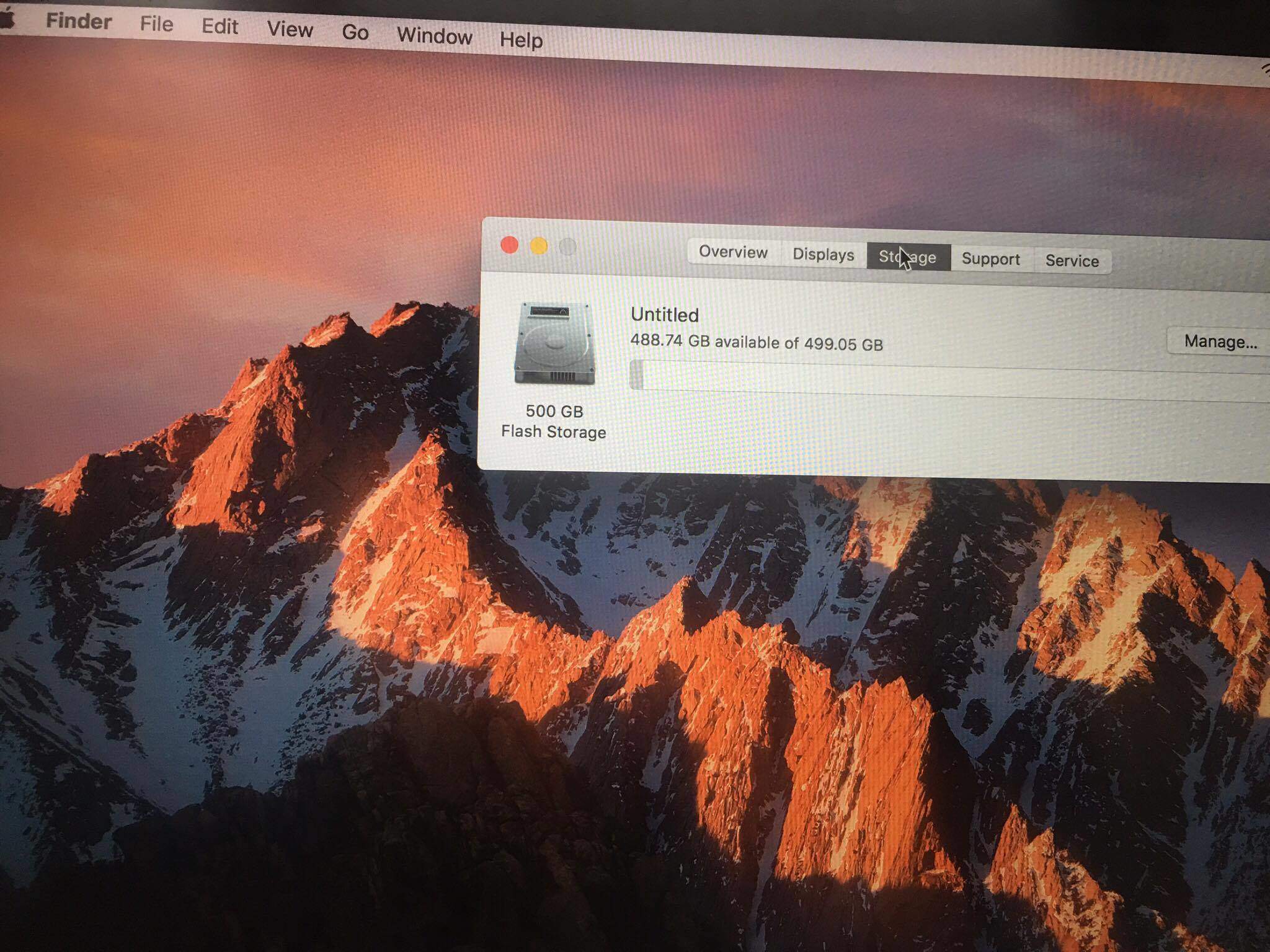Click the hard drive disk icon
This screenshot has height=952, width=1270.
tap(554, 343)
